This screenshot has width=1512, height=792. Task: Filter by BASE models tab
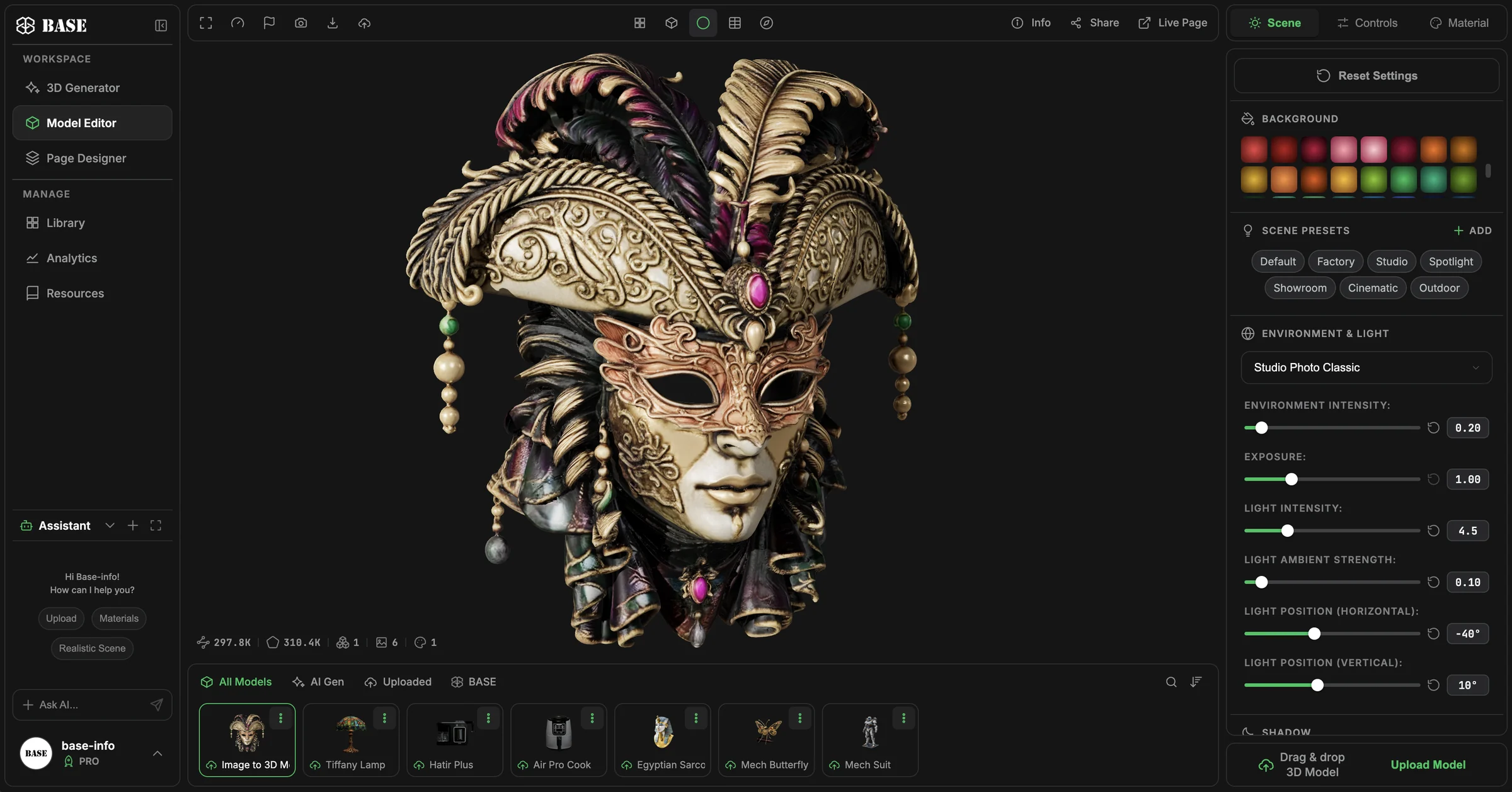[474, 682]
